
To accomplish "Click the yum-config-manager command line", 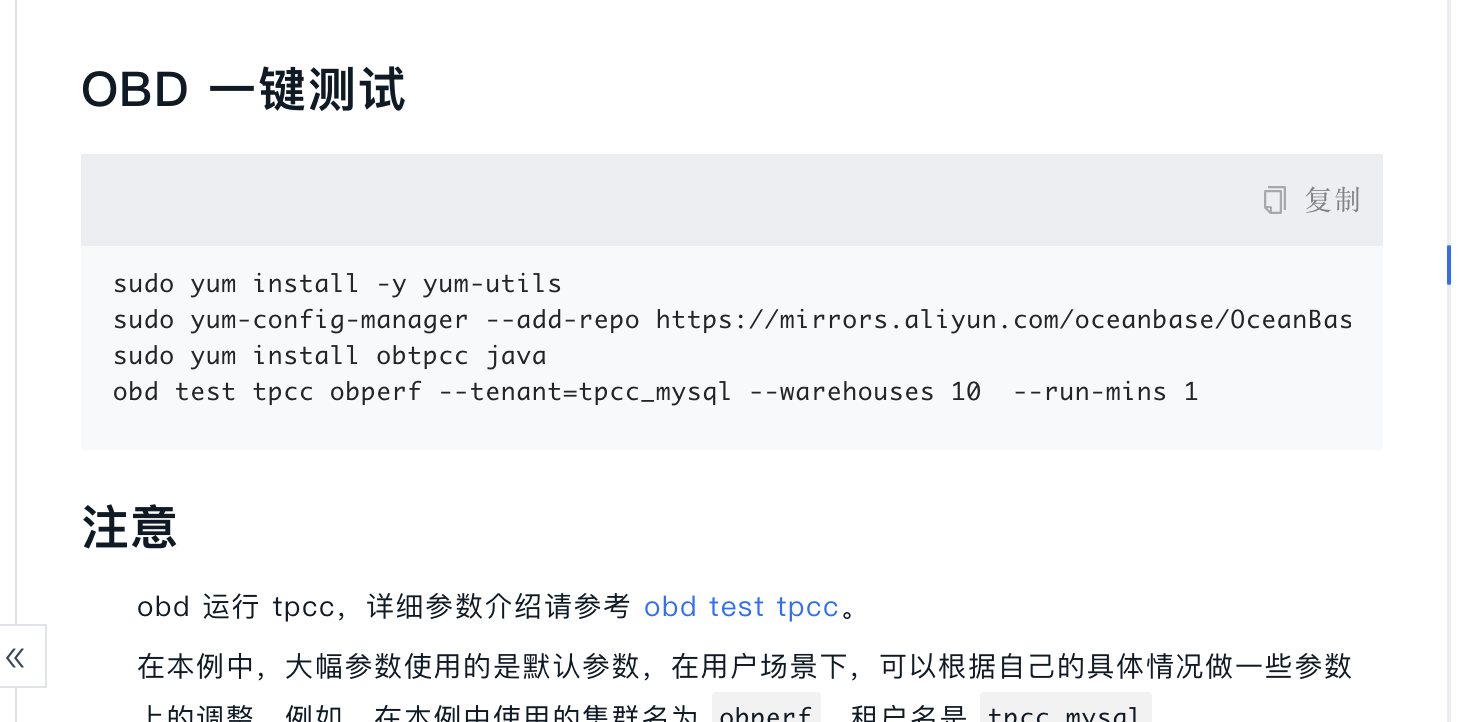I will point(733,320).
